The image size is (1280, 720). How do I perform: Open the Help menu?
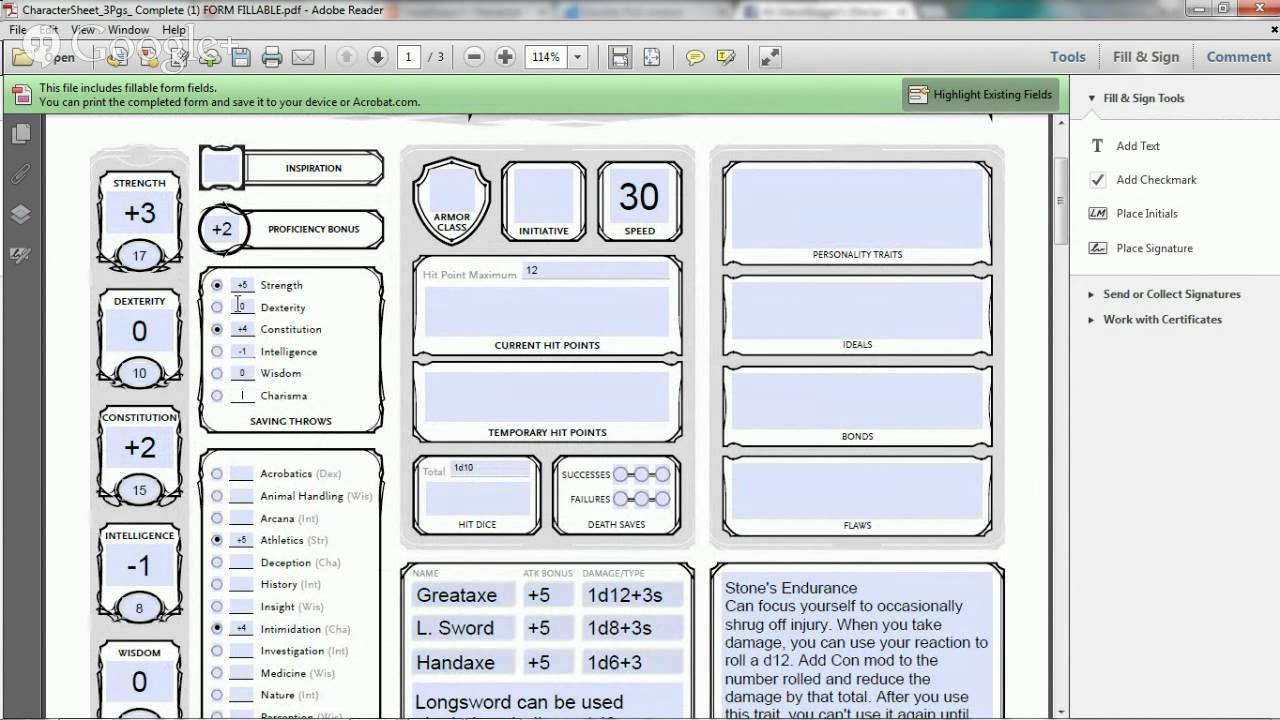click(174, 30)
